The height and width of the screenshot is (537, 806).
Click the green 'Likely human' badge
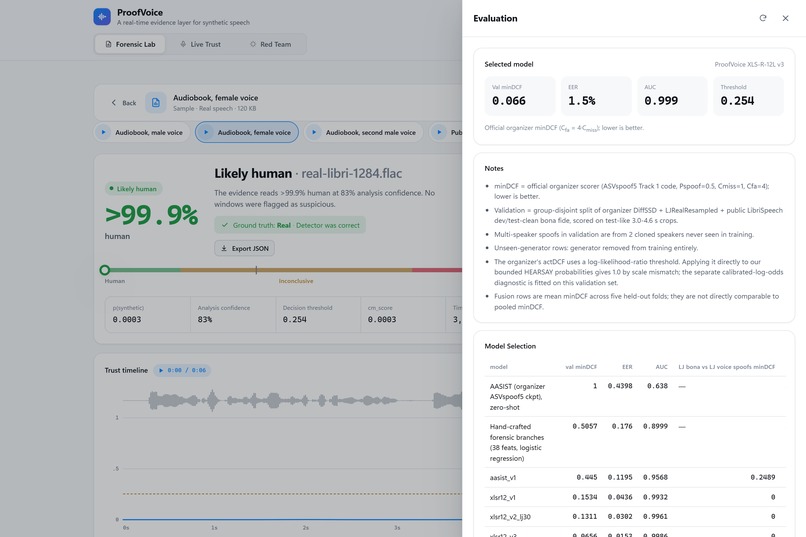tap(134, 189)
